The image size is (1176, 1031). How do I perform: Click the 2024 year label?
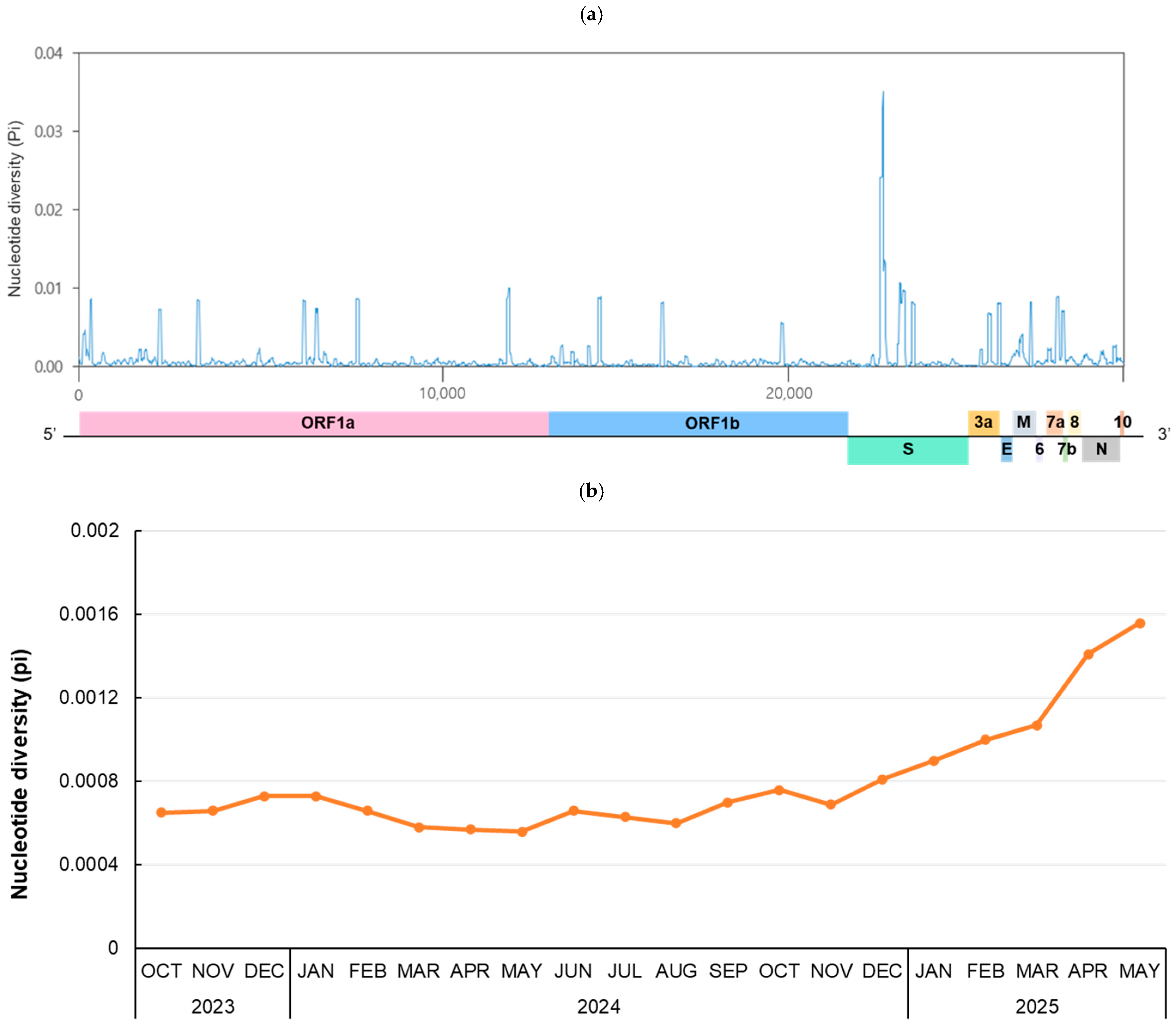coord(598,1007)
